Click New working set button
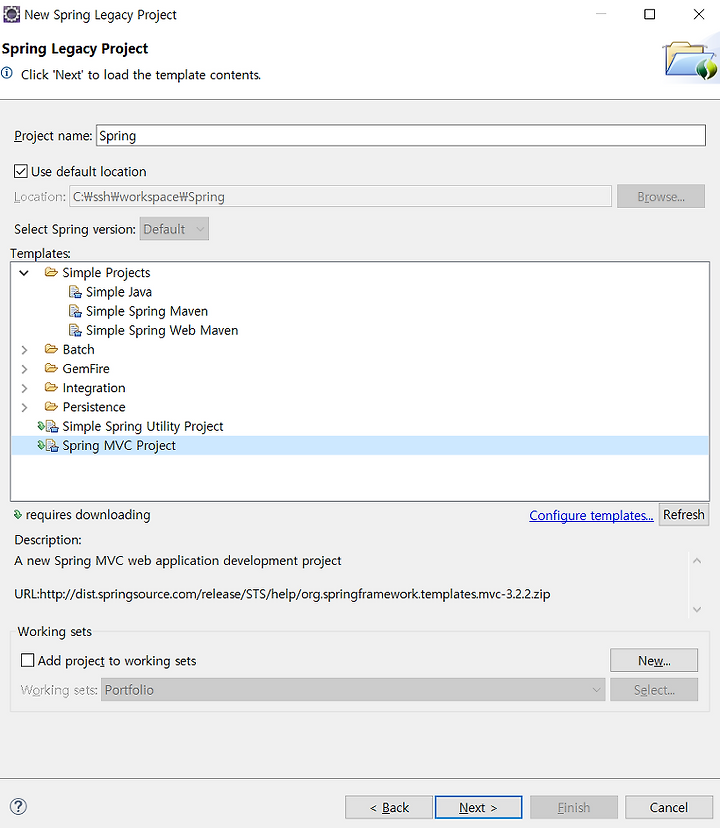This screenshot has height=828, width=720. point(654,660)
